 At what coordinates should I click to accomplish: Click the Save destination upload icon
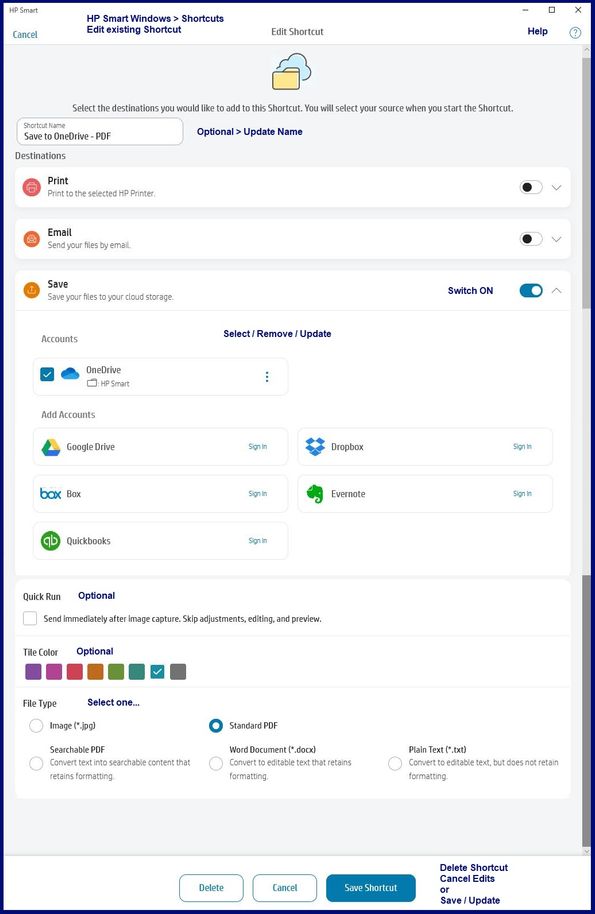[31, 290]
